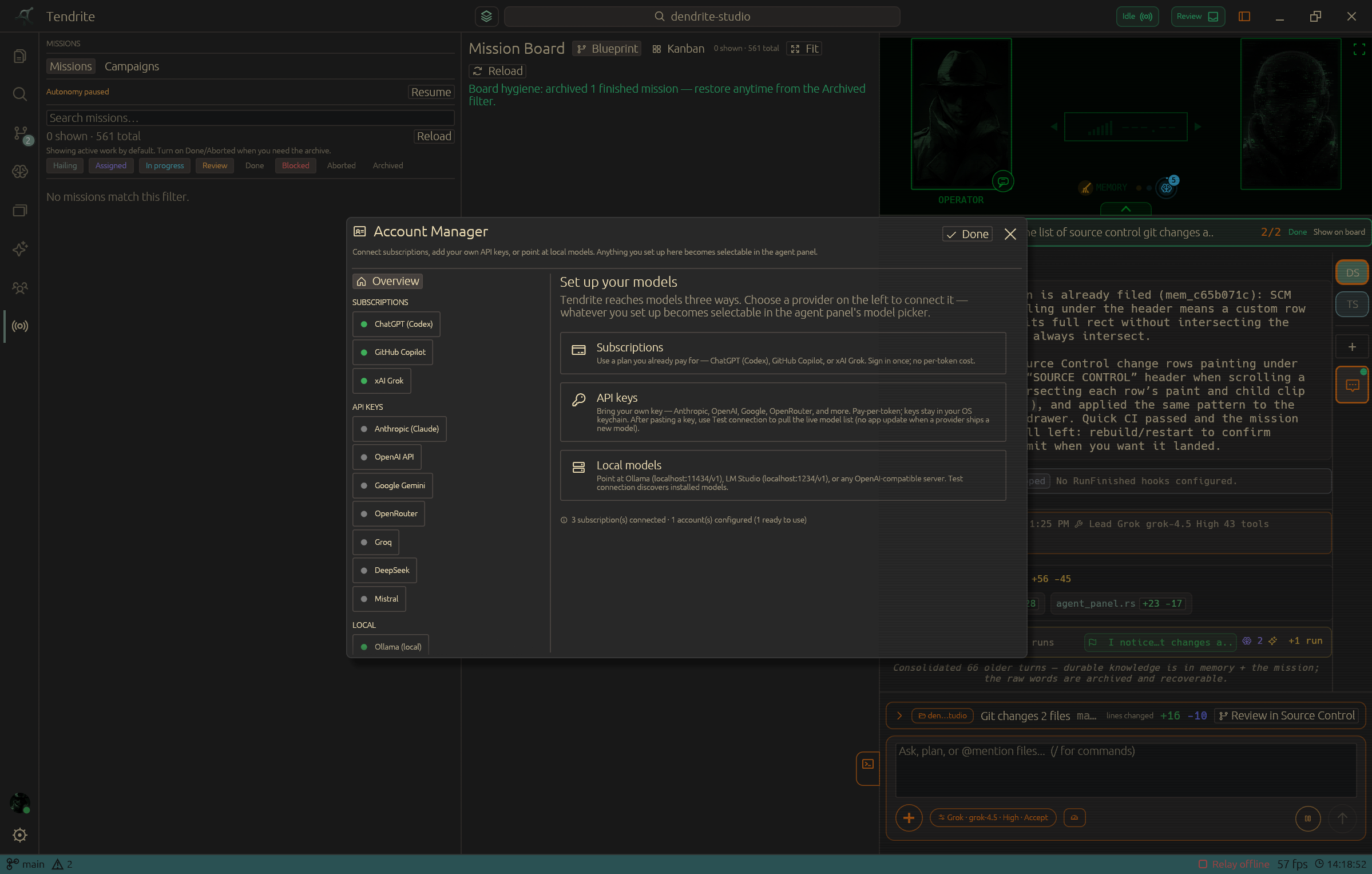
Task: Select Overview in Account Manager
Action: pyautogui.click(x=387, y=282)
